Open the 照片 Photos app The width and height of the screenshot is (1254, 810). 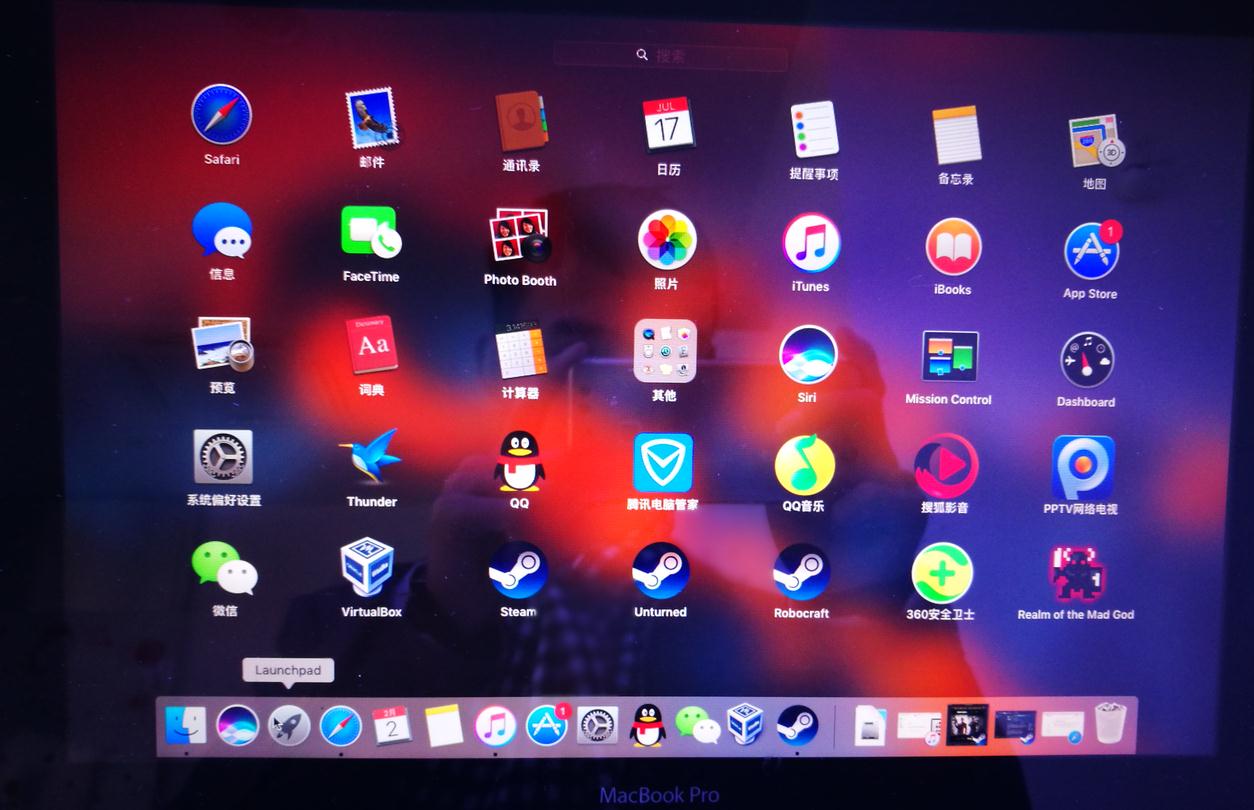pyautogui.click(x=667, y=240)
